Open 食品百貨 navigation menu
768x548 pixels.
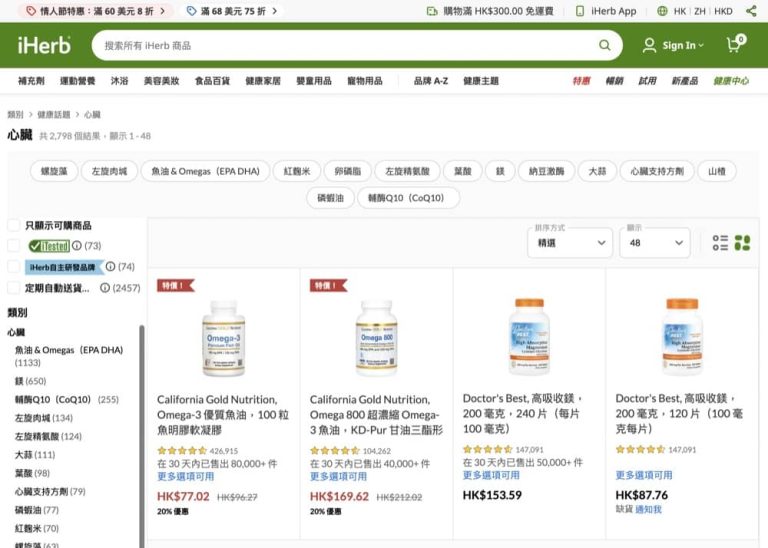coord(212,81)
